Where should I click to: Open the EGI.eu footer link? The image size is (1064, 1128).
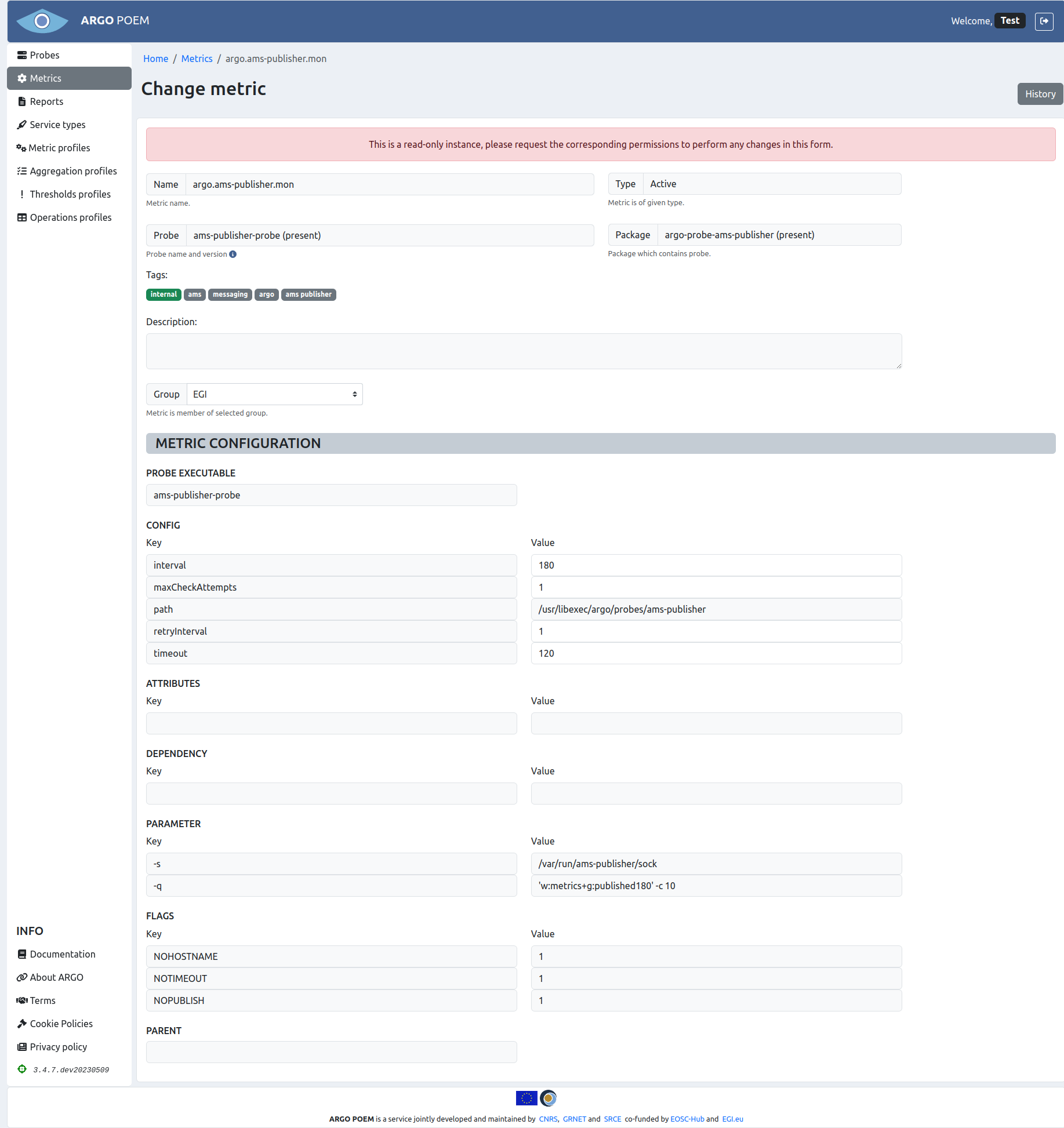732,1119
